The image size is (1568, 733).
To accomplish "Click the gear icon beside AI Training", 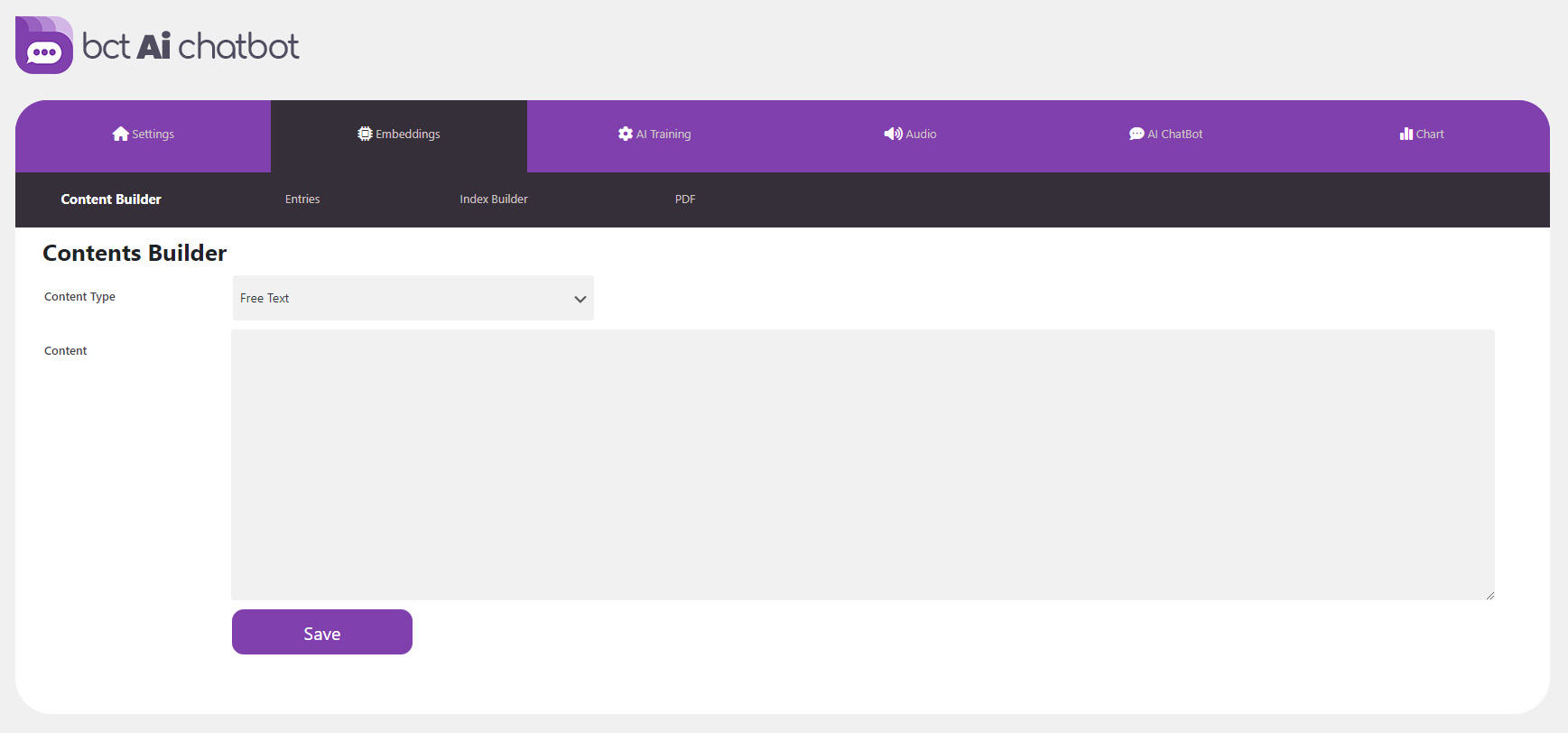I will (625, 134).
